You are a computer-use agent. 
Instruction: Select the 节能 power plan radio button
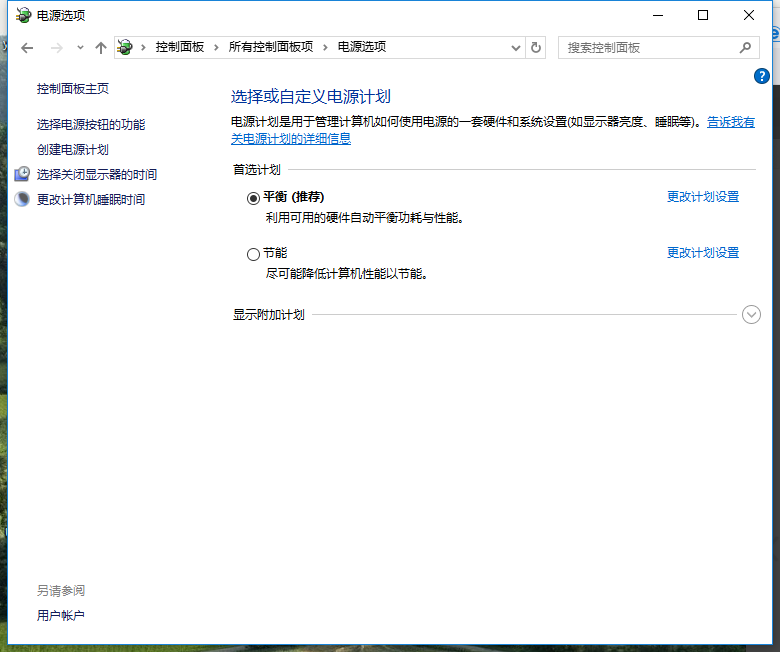(x=253, y=254)
